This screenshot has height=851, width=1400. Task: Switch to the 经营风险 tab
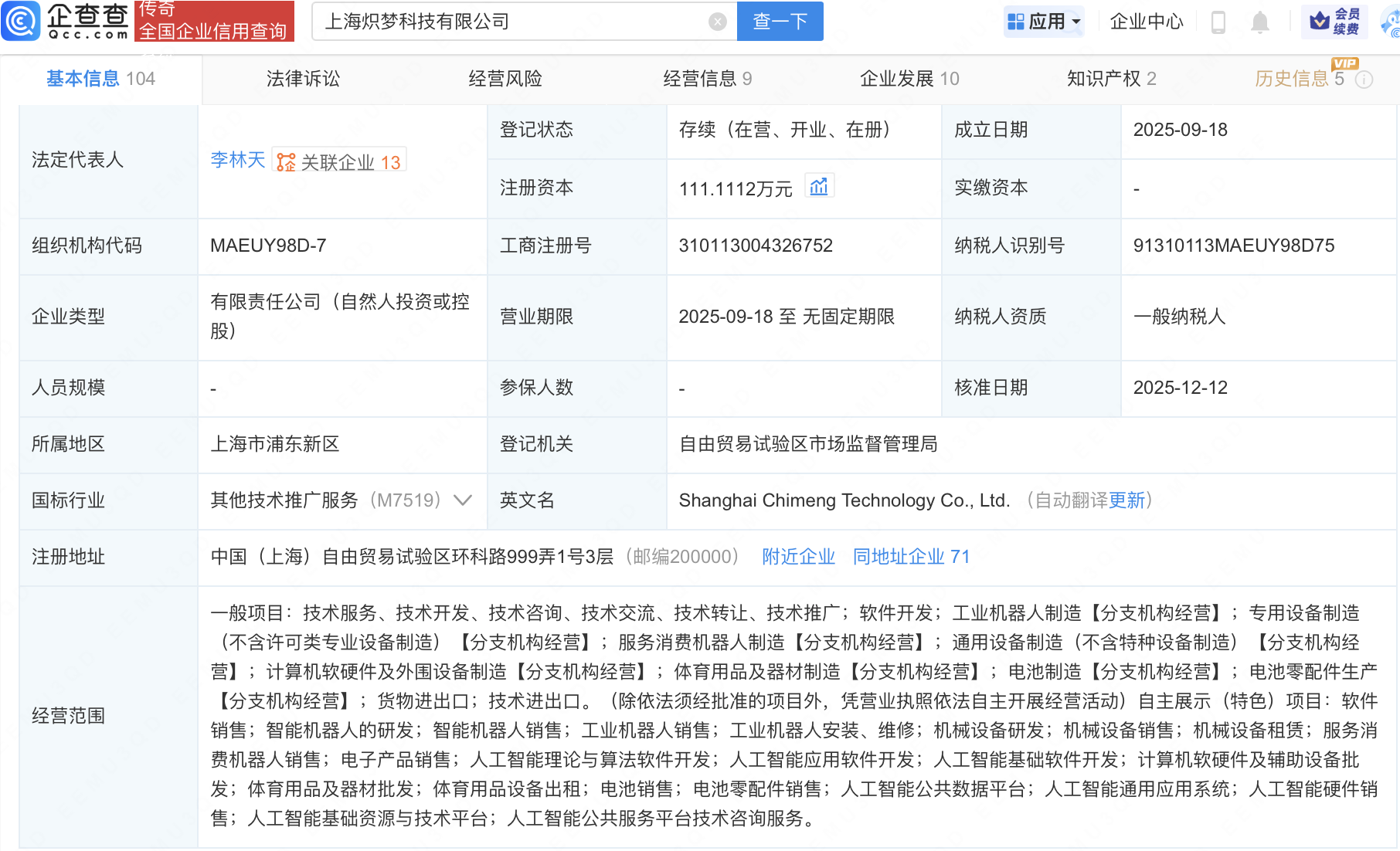(505, 79)
